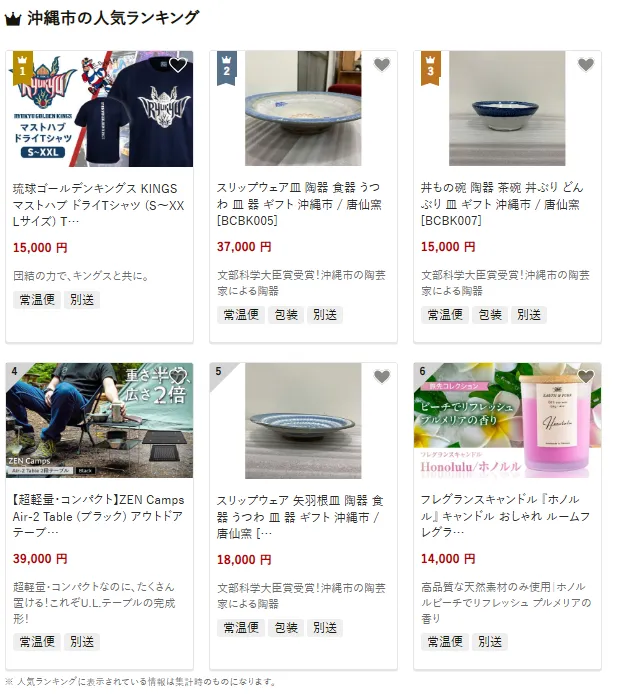
Task: Open the スリップウェア皿 BCBK005 product title
Action: (x=299, y=204)
